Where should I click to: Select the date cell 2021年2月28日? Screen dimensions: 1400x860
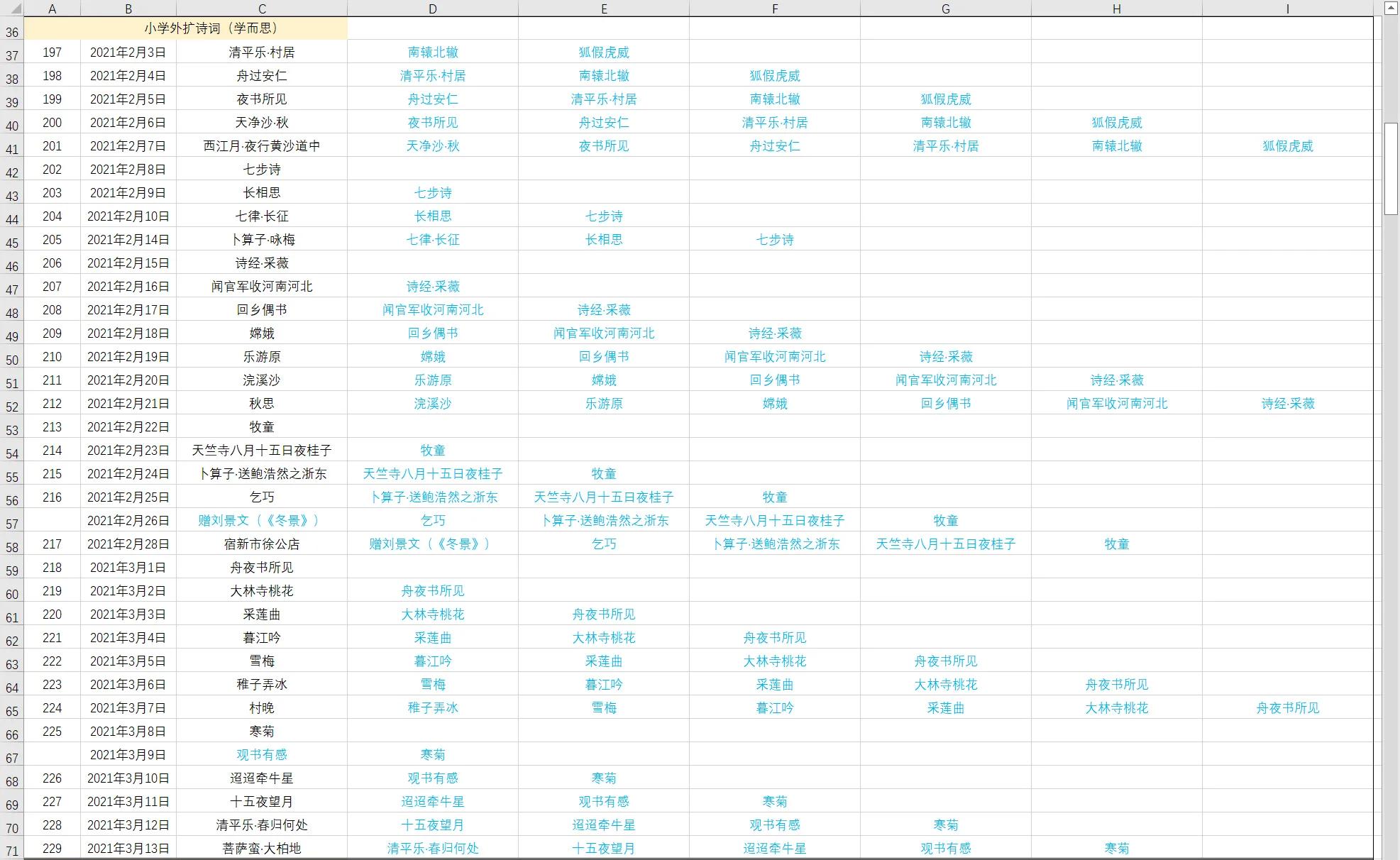tap(128, 544)
